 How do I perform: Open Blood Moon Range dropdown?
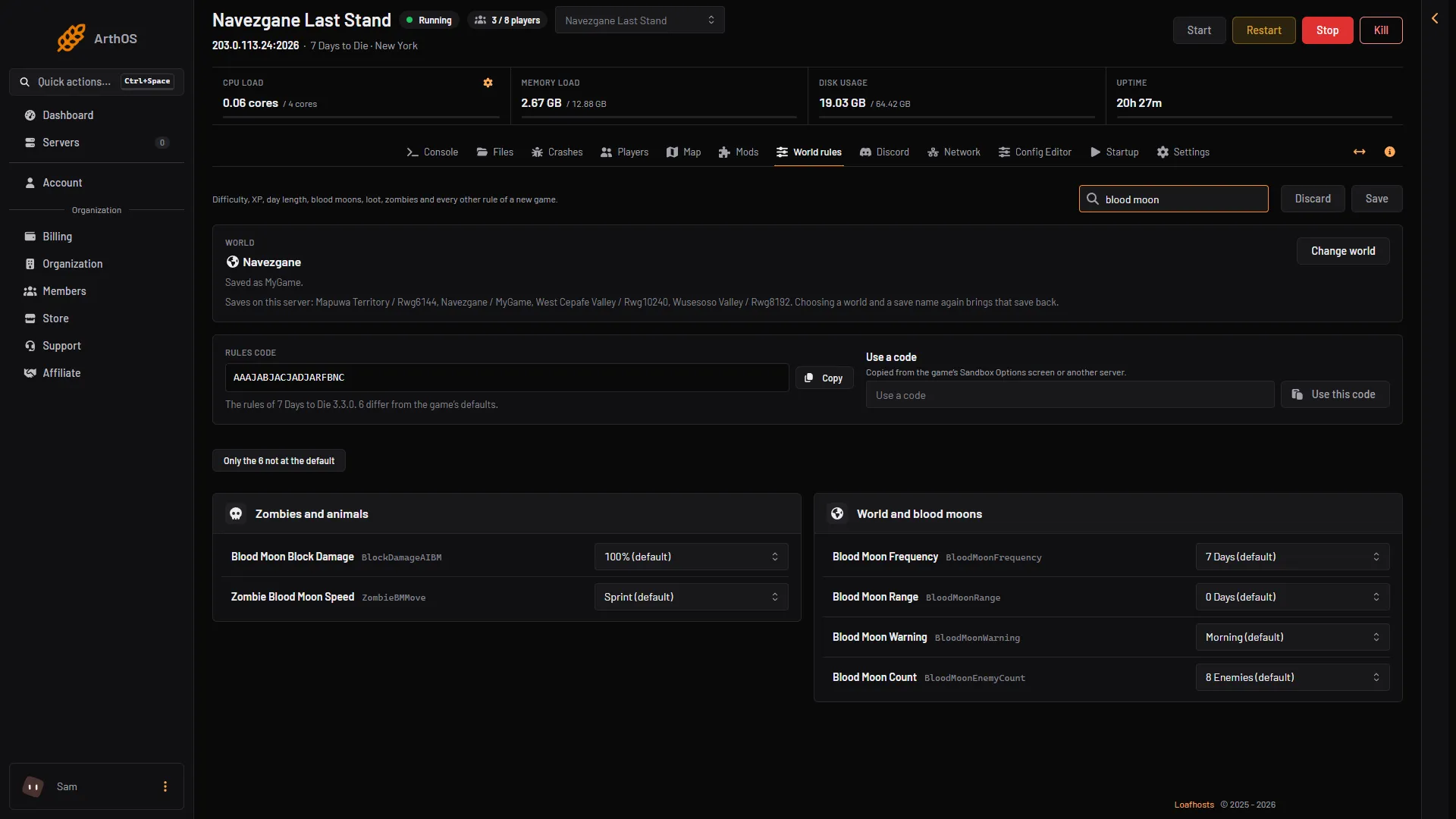point(1292,597)
